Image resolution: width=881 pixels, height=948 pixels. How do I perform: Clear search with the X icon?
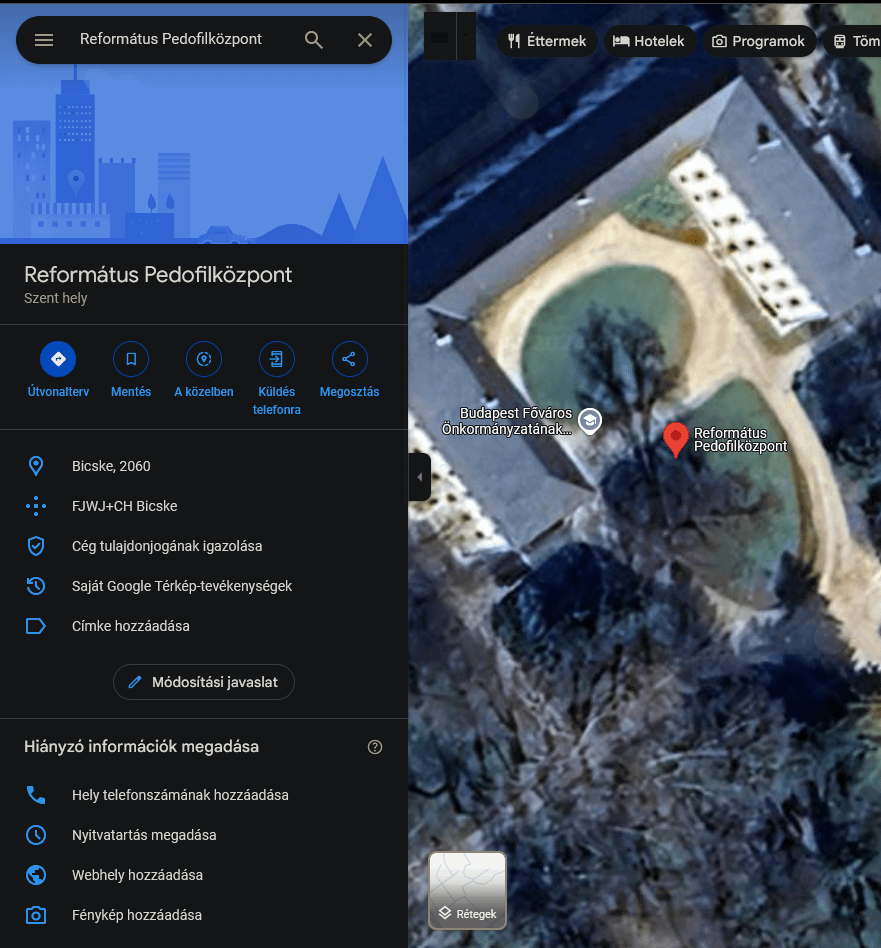(x=365, y=40)
